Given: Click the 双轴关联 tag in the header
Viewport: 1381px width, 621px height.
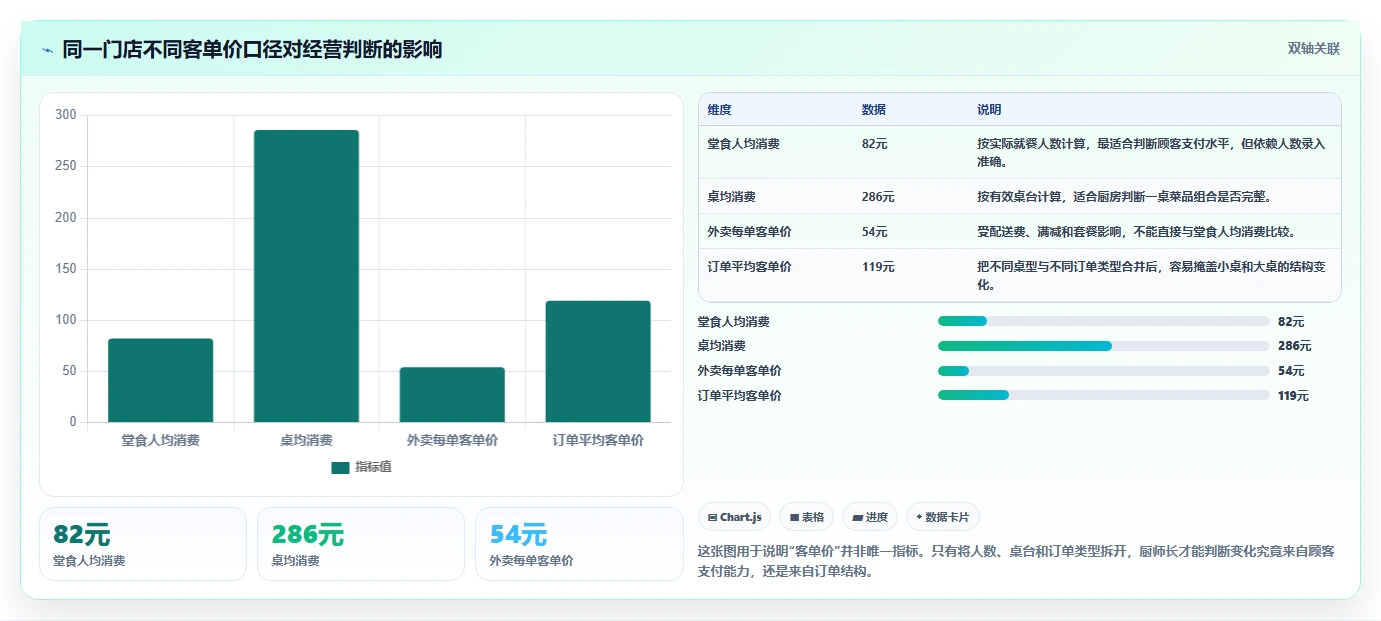Looking at the screenshot, I should coord(1313,49).
